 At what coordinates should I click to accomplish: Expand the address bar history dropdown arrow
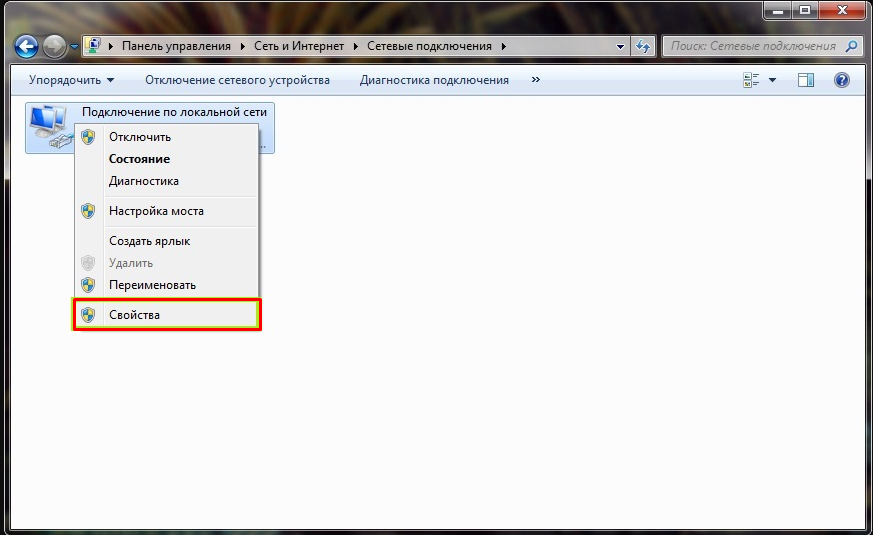click(x=621, y=46)
